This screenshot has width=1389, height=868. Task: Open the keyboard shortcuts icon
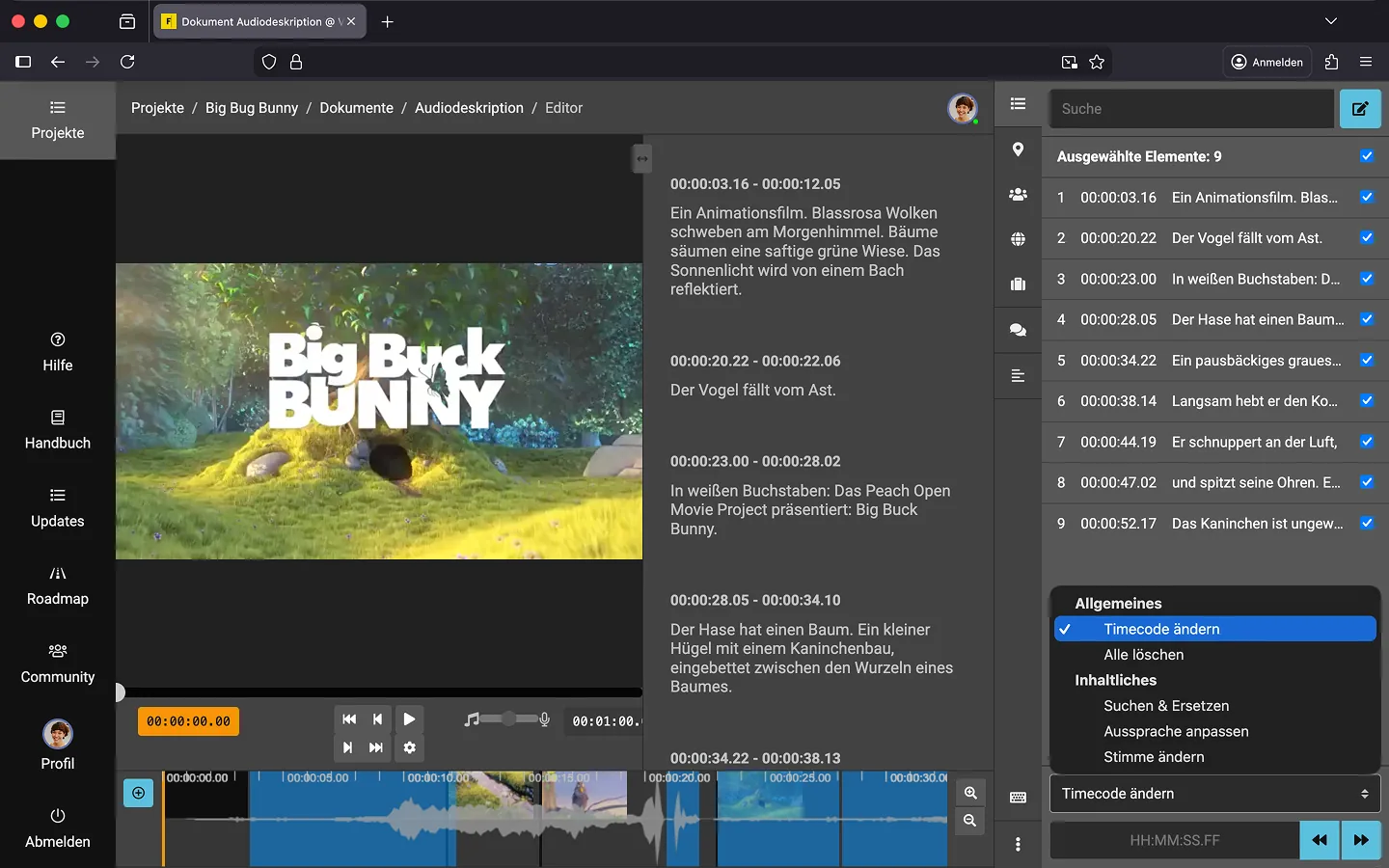coord(1018,798)
